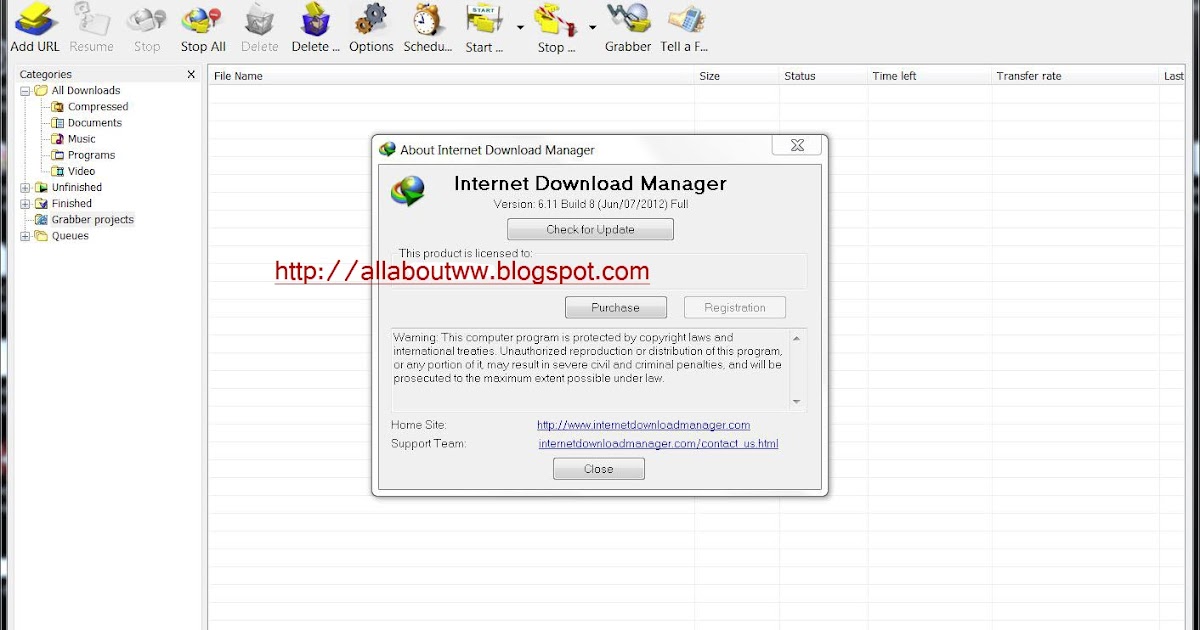Expand the Queues tree node
The image size is (1200, 630).
25,235
